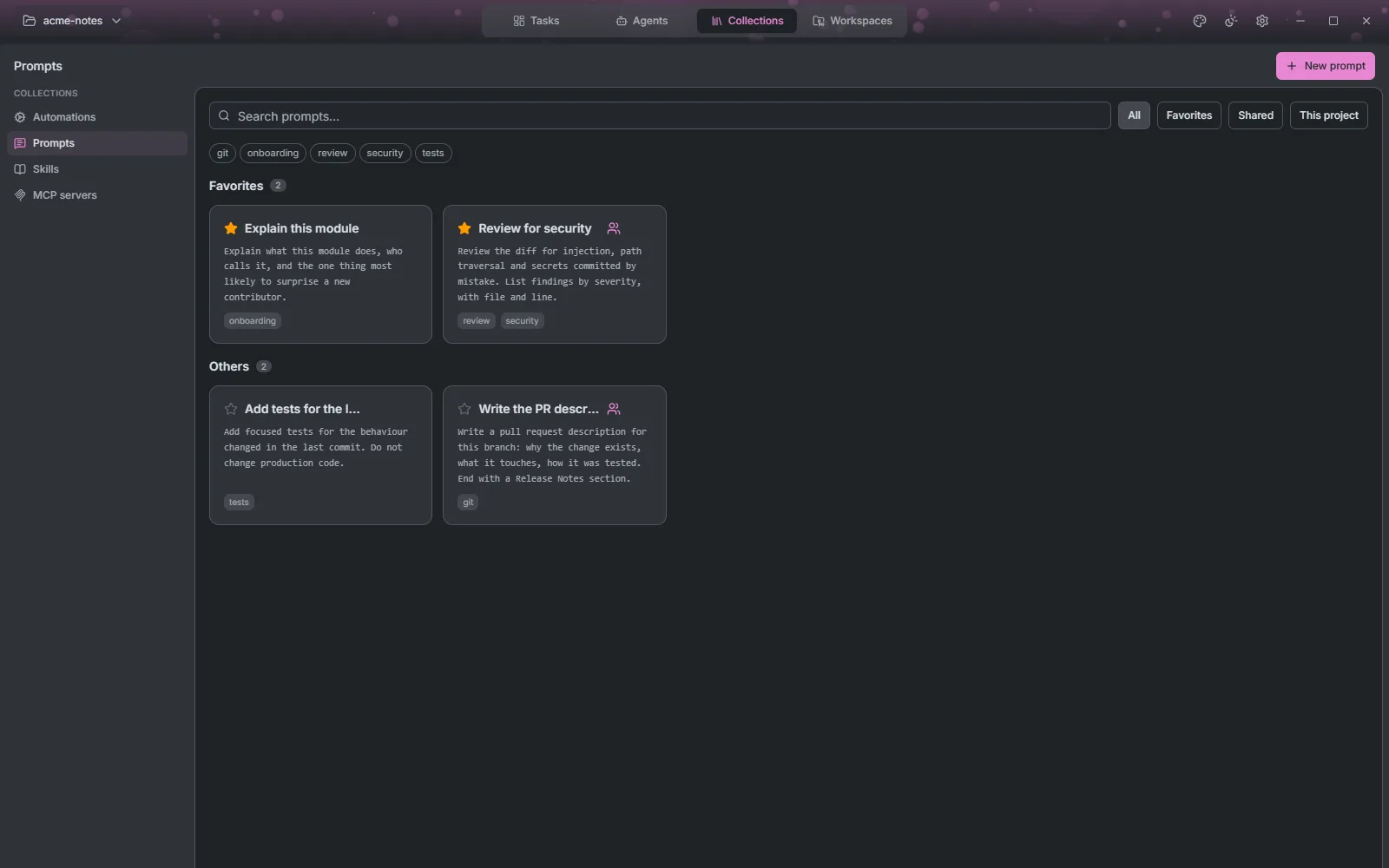This screenshot has width=1389, height=868.
Task: Open MCP servers in the sidebar
Action: tap(97, 195)
